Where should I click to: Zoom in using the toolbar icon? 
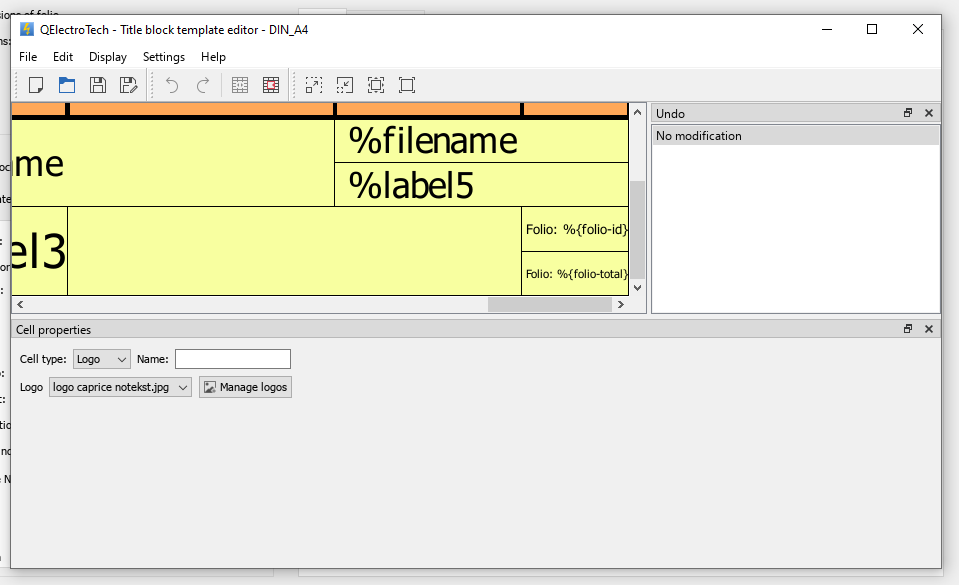pyautogui.click(x=314, y=85)
